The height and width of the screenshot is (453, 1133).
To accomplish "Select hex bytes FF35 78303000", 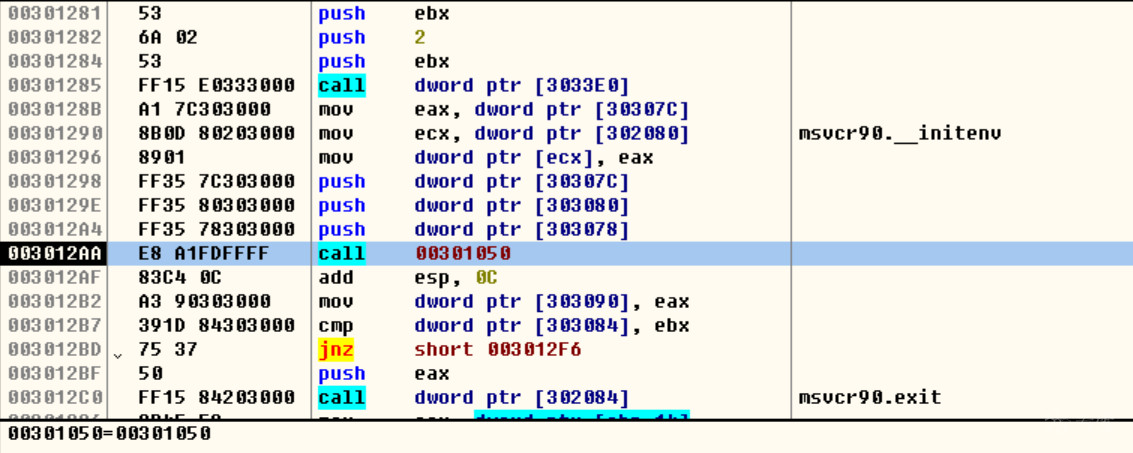I will point(217,230).
